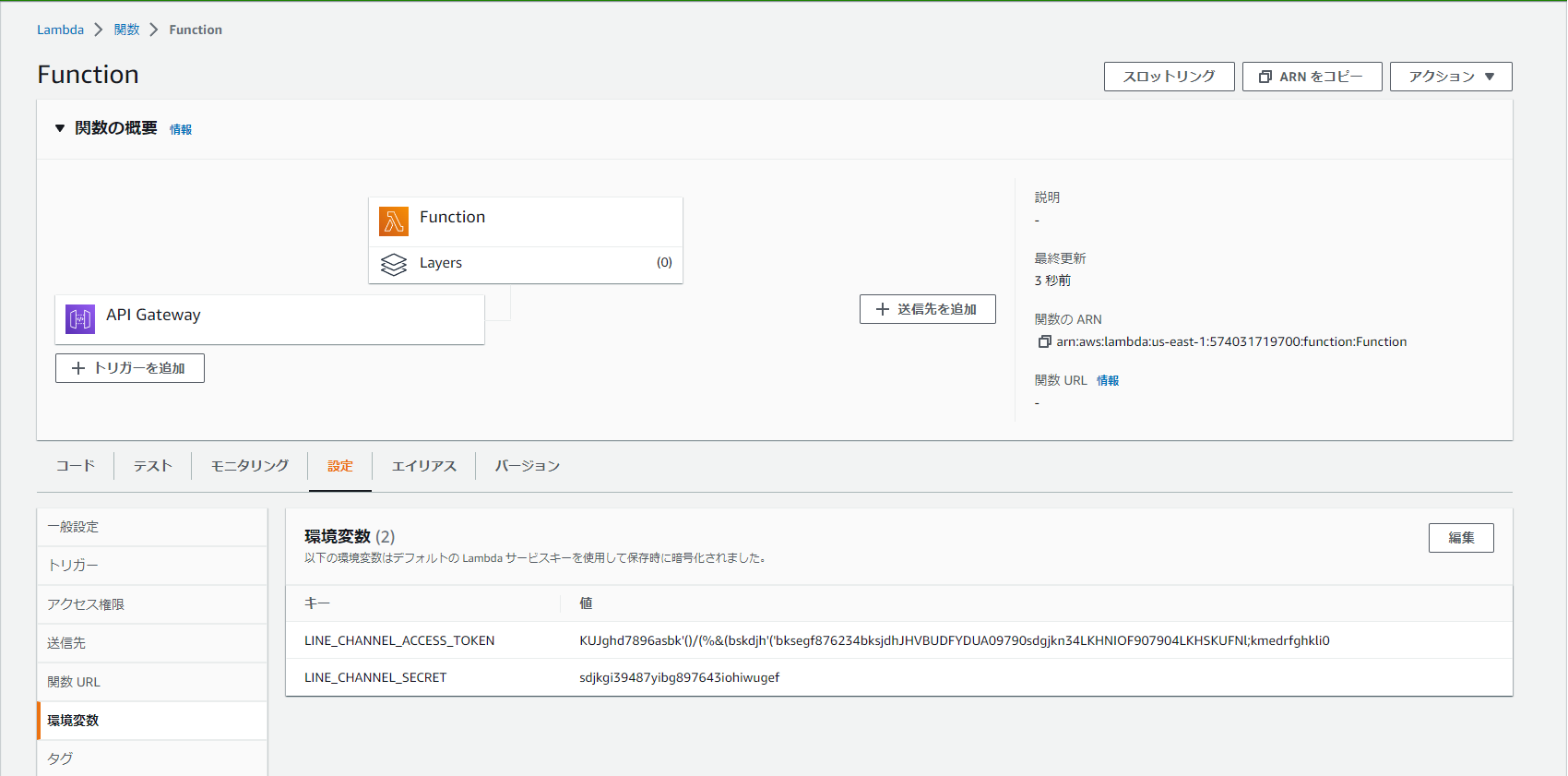Click the Layers stack icon
The width and height of the screenshot is (1568, 776).
click(x=394, y=265)
